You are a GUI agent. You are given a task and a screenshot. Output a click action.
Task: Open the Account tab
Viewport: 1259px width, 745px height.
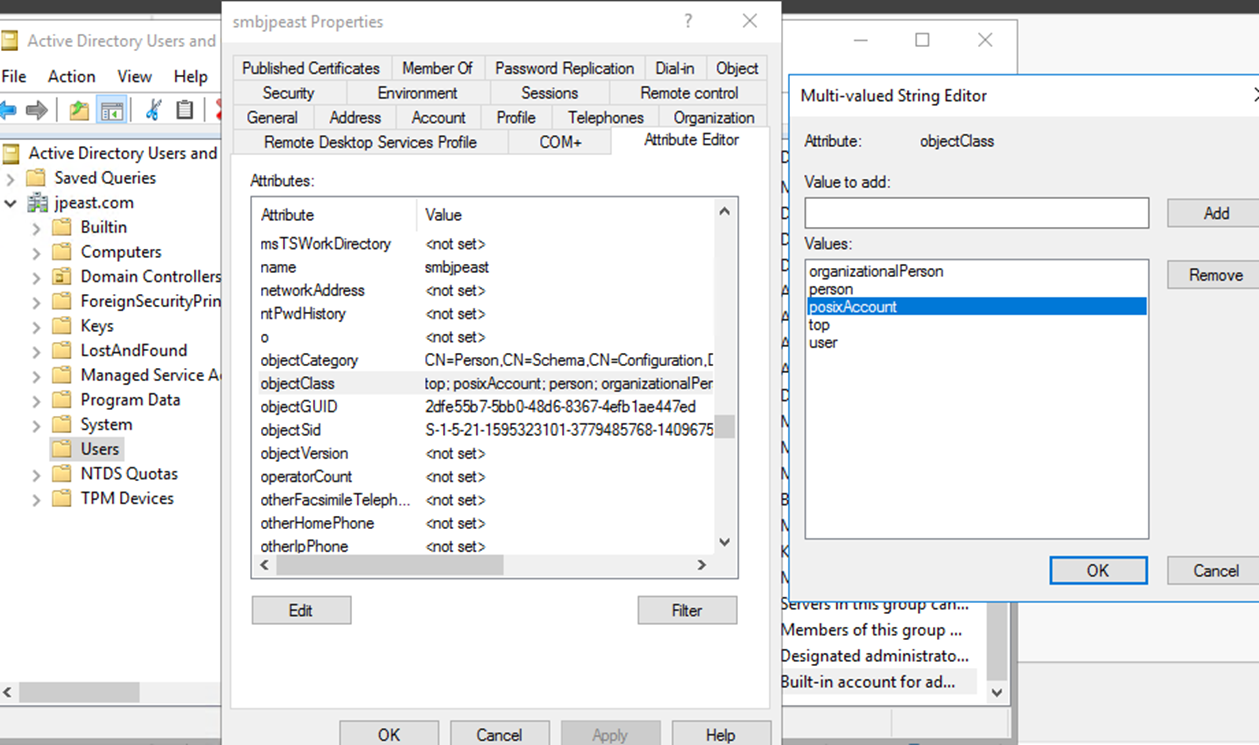438,117
